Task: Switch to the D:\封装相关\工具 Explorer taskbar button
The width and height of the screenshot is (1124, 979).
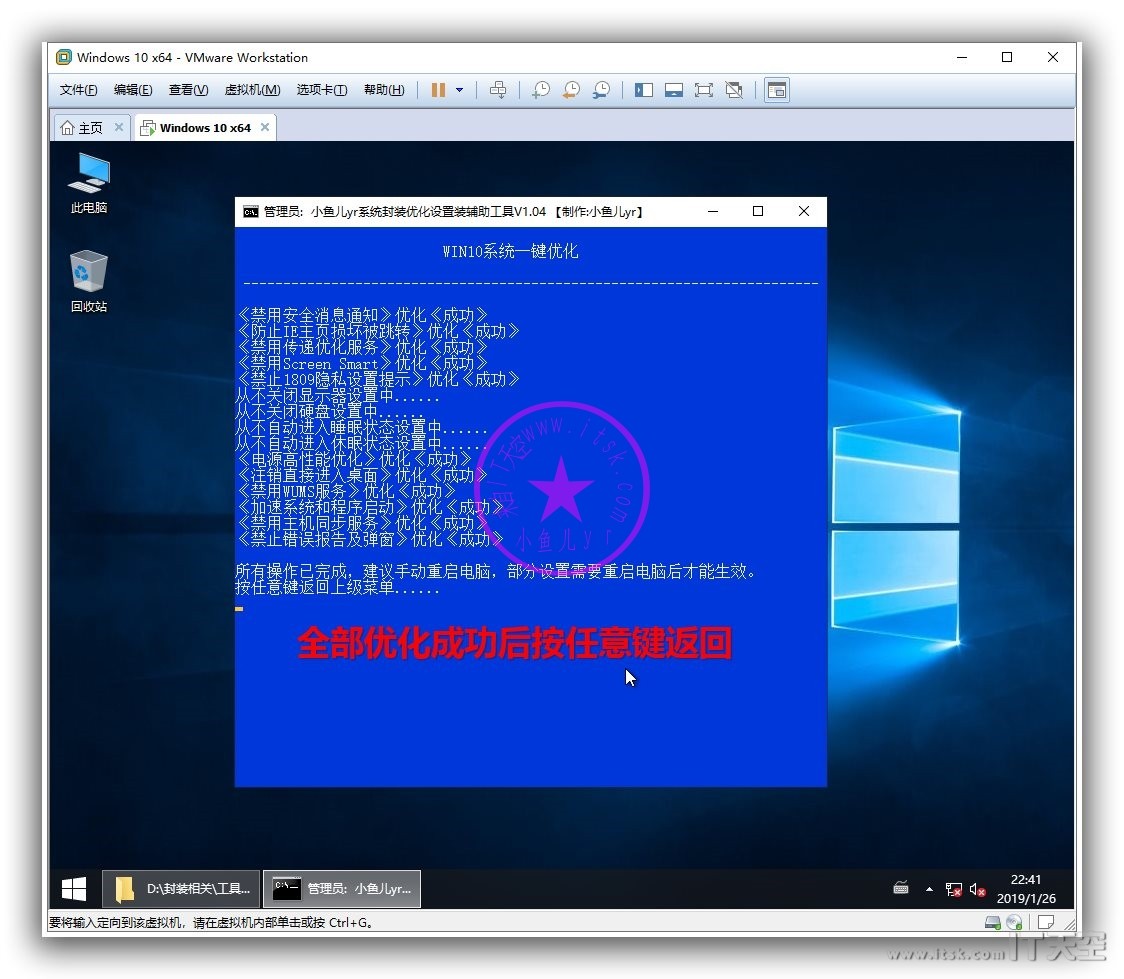Action: point(180,889)
